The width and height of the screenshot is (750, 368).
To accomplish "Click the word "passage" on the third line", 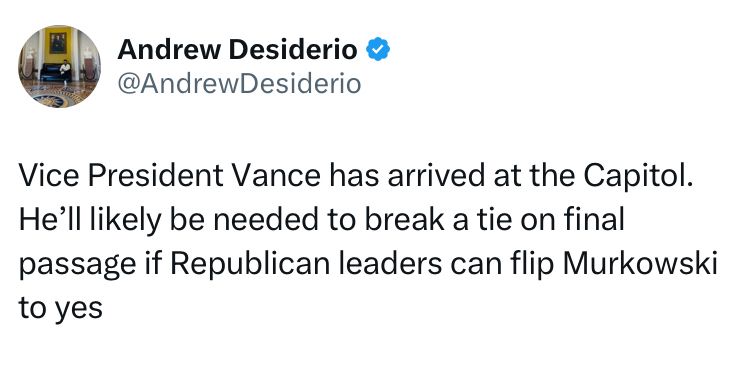I will click(x=77, y=268).
